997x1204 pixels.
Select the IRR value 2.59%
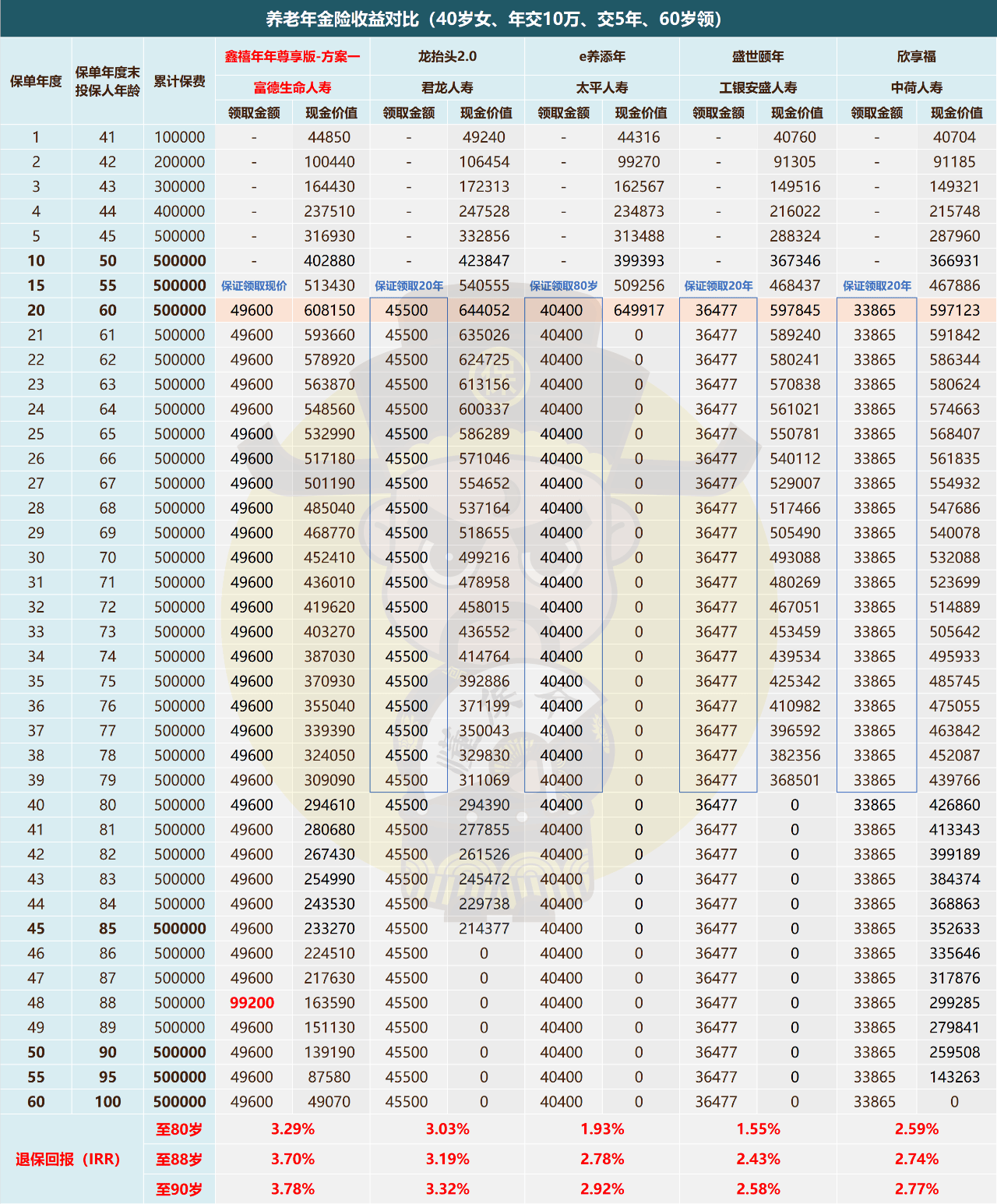917,1129
